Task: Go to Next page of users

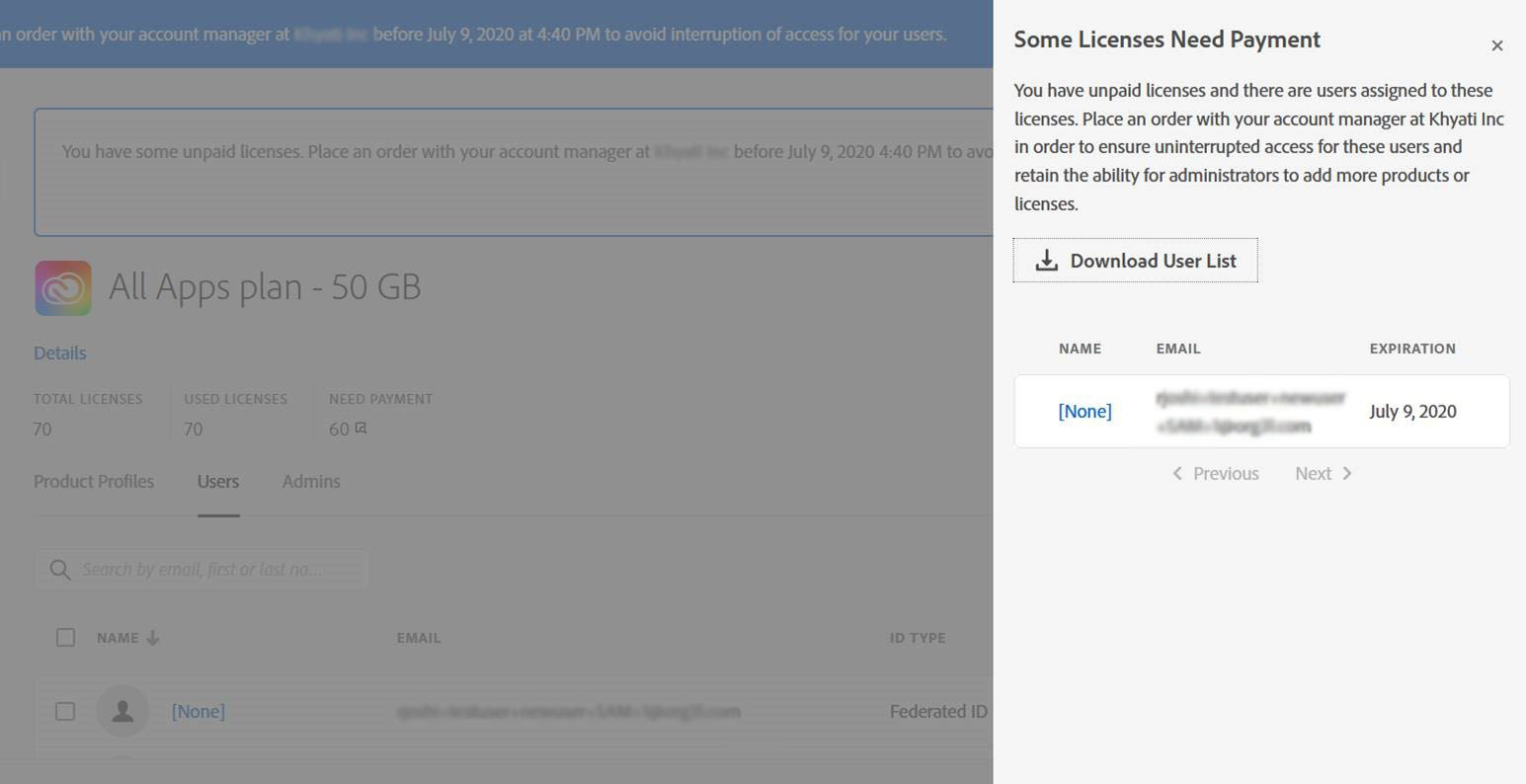Action: (x=1324, y=474)
